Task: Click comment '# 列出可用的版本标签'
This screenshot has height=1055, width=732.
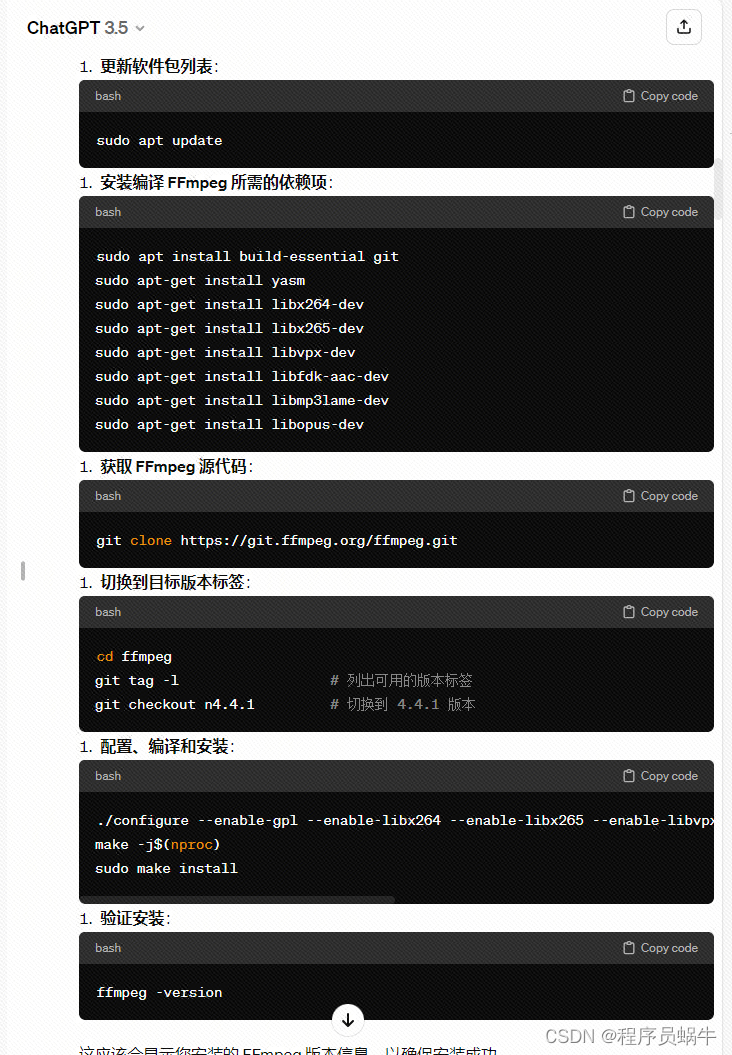Action: pos(402,680)
